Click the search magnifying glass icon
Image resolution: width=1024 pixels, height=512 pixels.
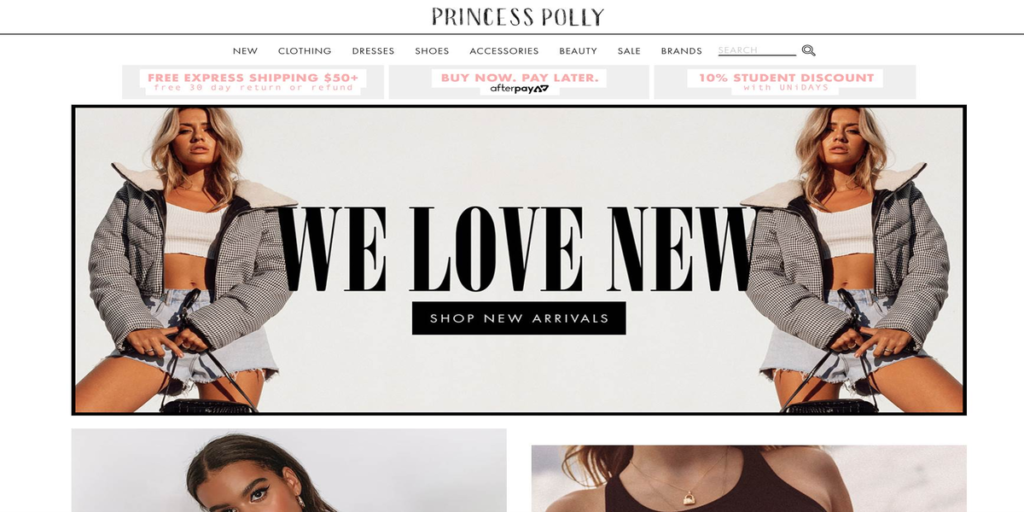808,50
